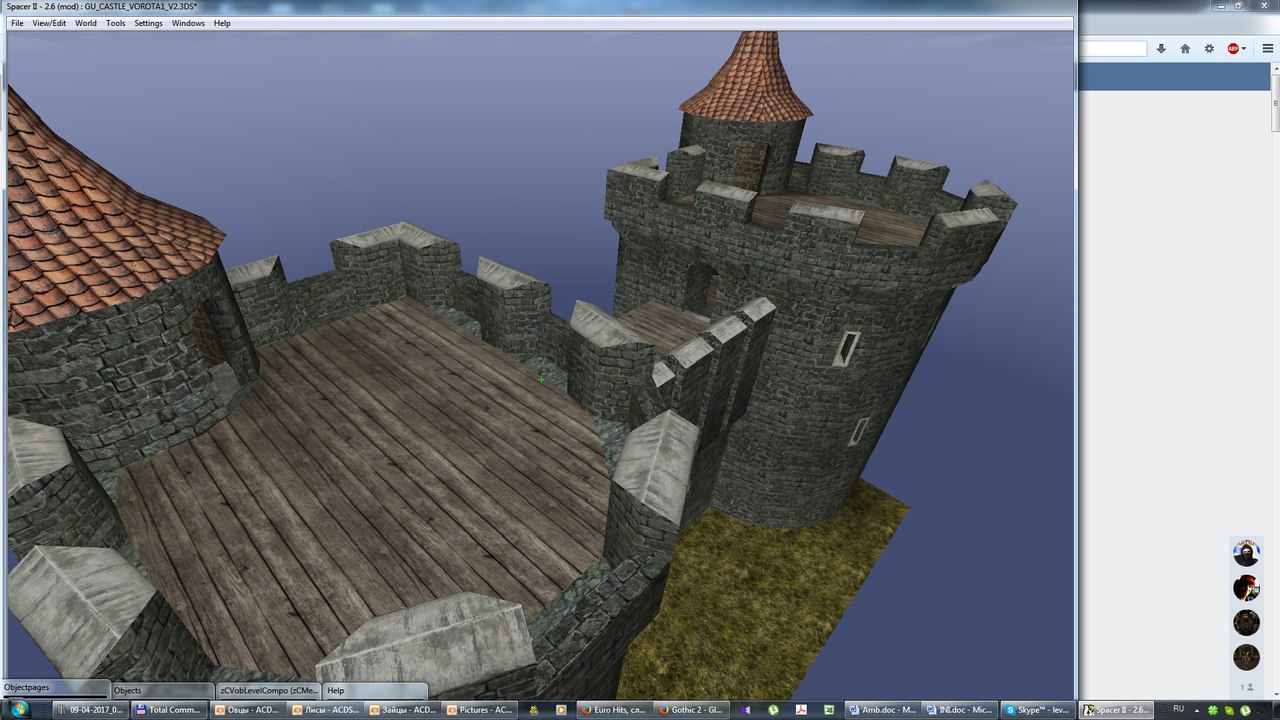Click the Adblock Plus icon
1280x720 pixels.
(x=1233, y=48)
